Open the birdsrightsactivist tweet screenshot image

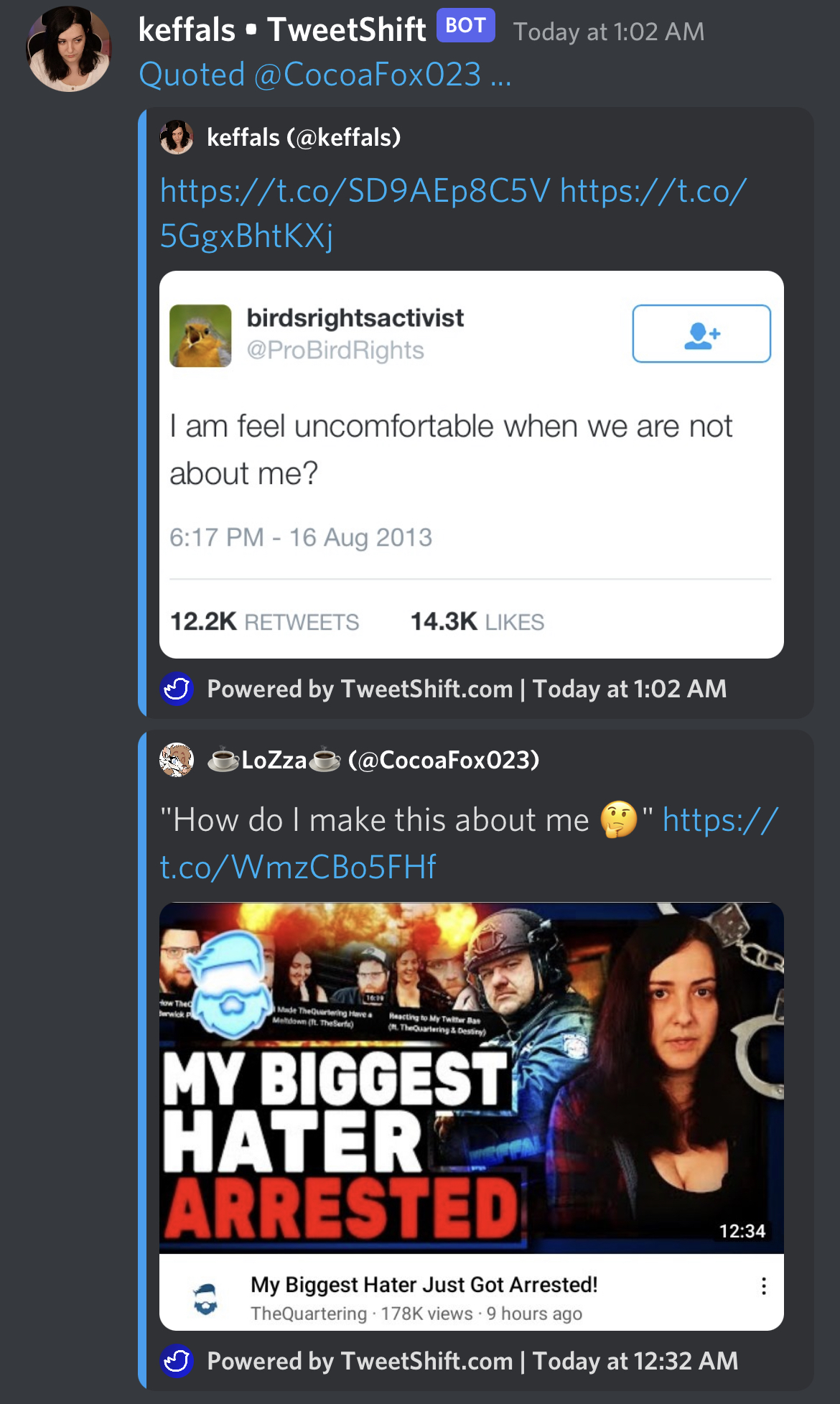tap(472, 465)
